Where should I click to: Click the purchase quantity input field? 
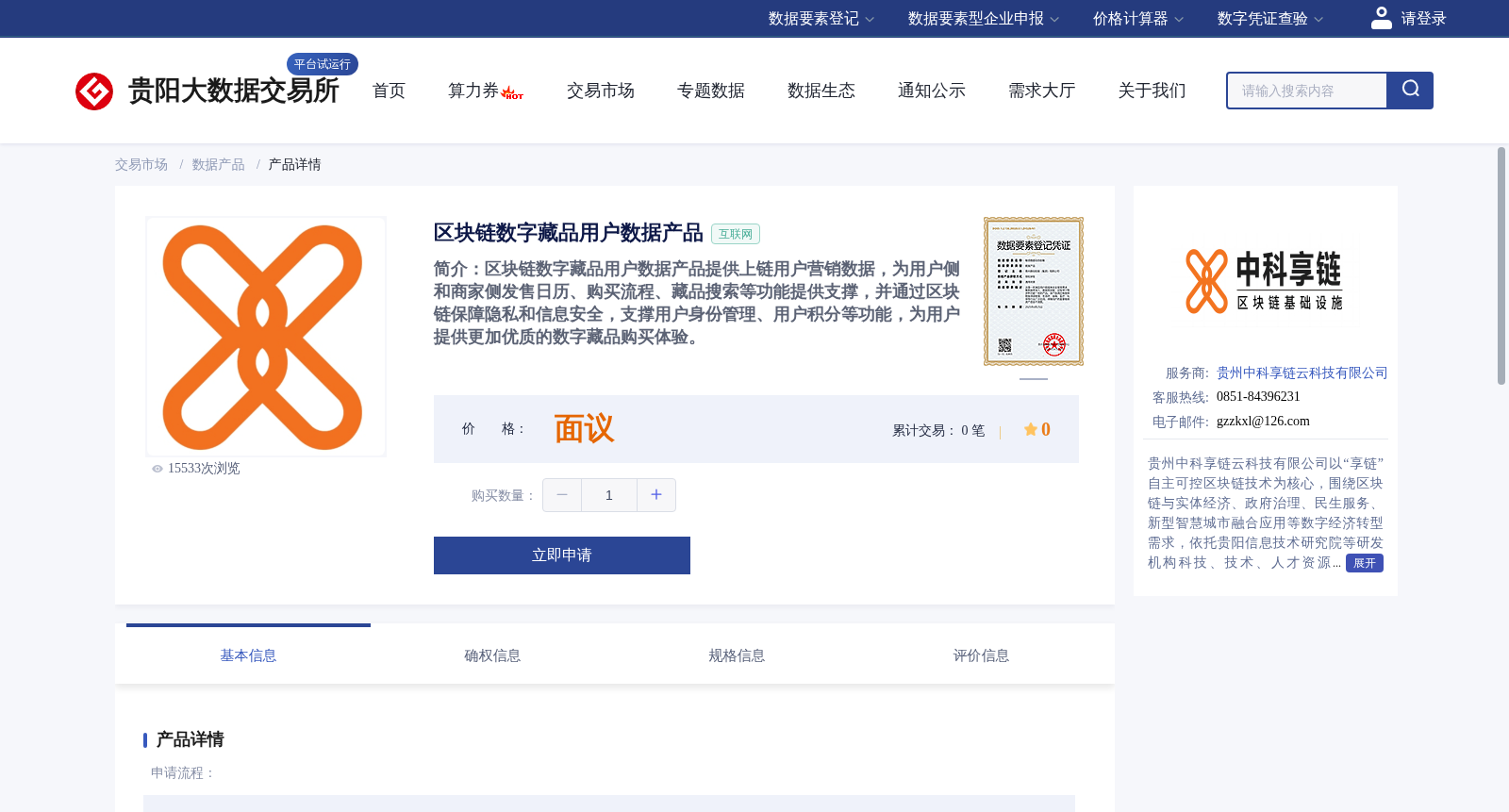click(609, 495)
